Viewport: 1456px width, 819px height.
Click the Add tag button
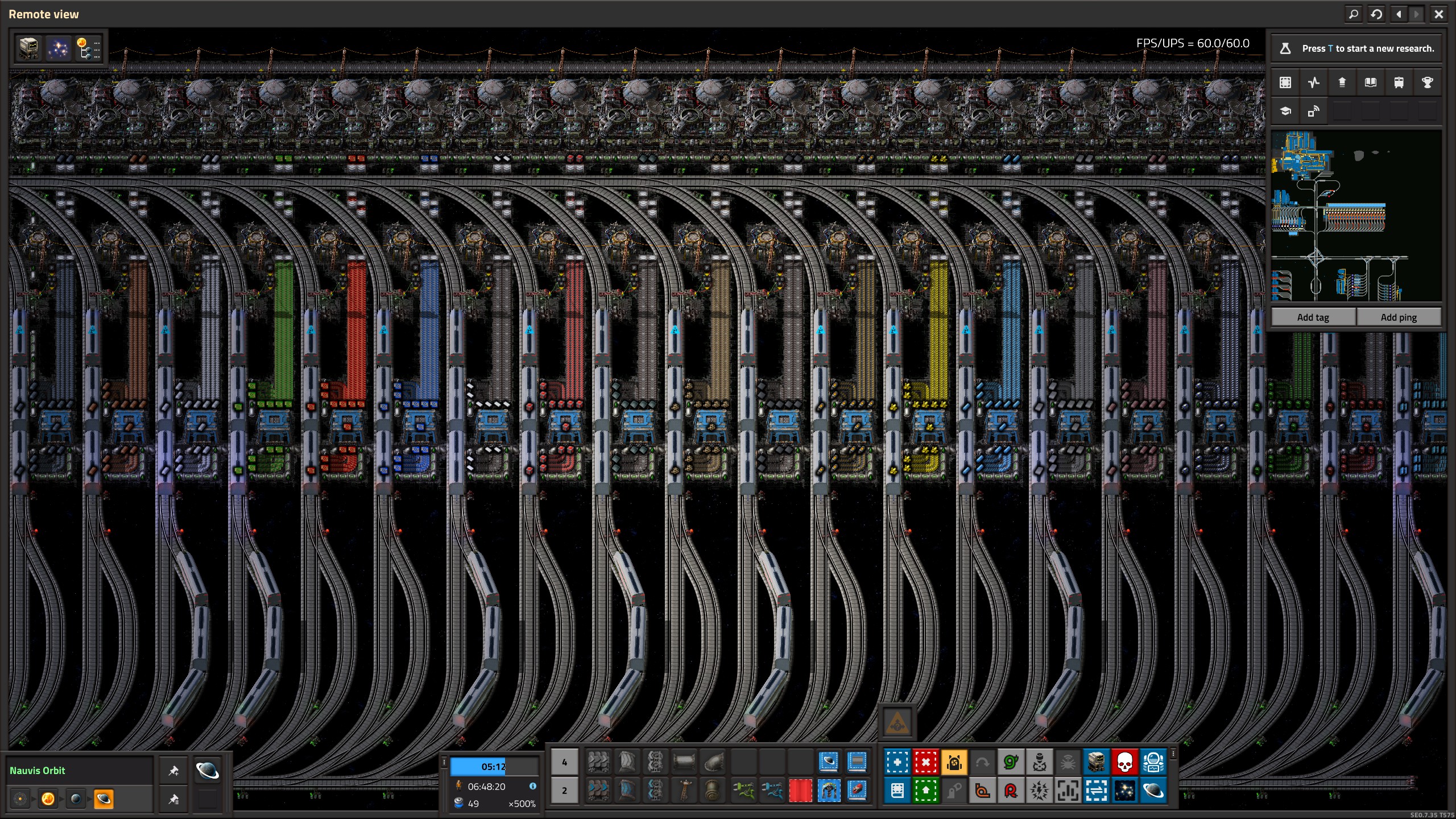coord(1313,317)
